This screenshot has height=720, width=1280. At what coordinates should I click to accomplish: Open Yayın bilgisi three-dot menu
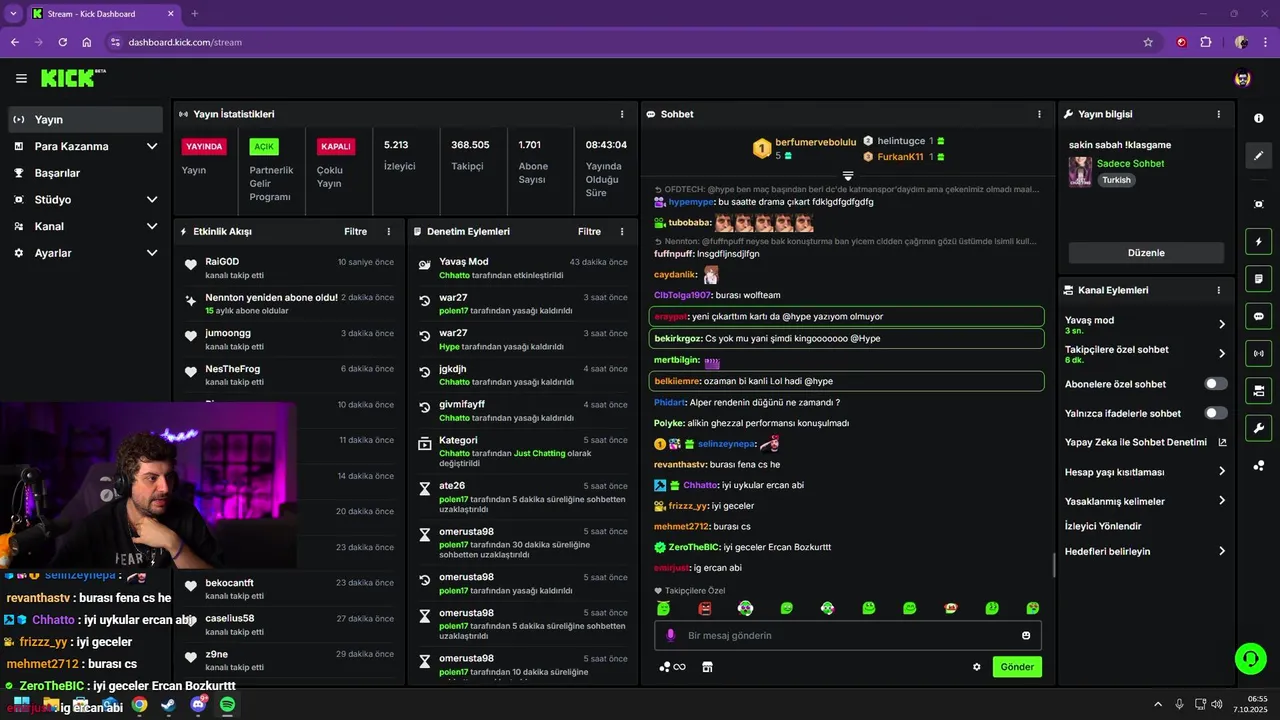click(x=1218, y=114)
